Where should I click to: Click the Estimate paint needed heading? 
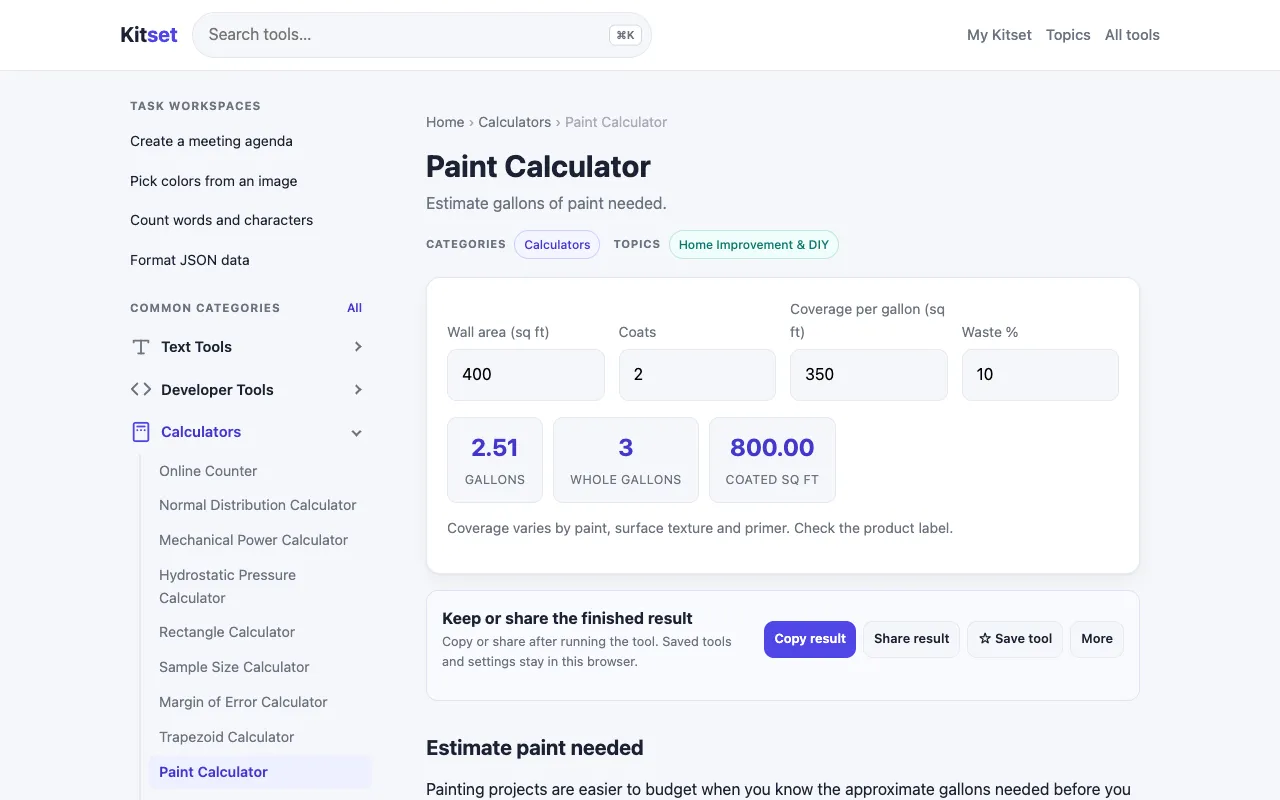(x=535, y=748)
